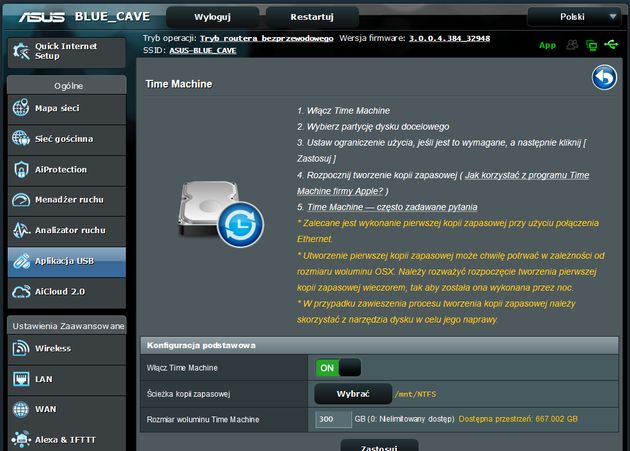Click the green App link

point(547,45)
